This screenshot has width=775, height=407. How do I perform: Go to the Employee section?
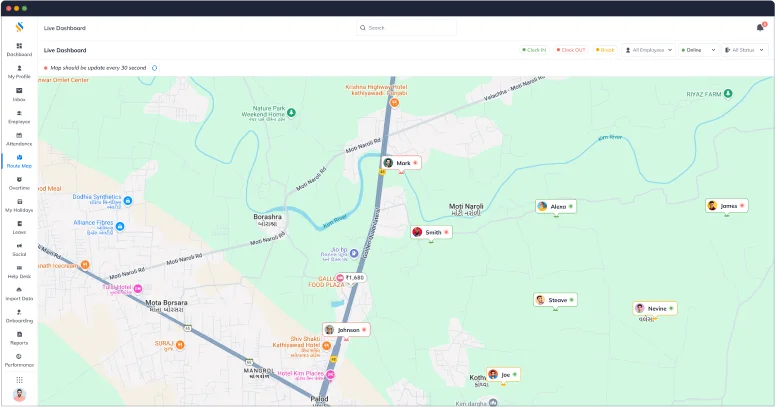(19, 117)
